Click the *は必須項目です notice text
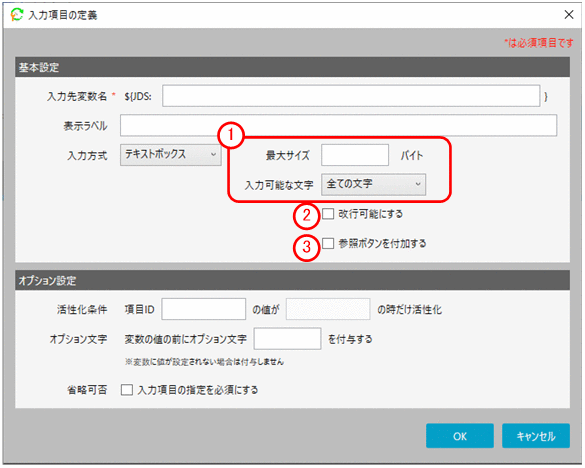This screenshot has height=468, width=585. click(x=539, y=43)
